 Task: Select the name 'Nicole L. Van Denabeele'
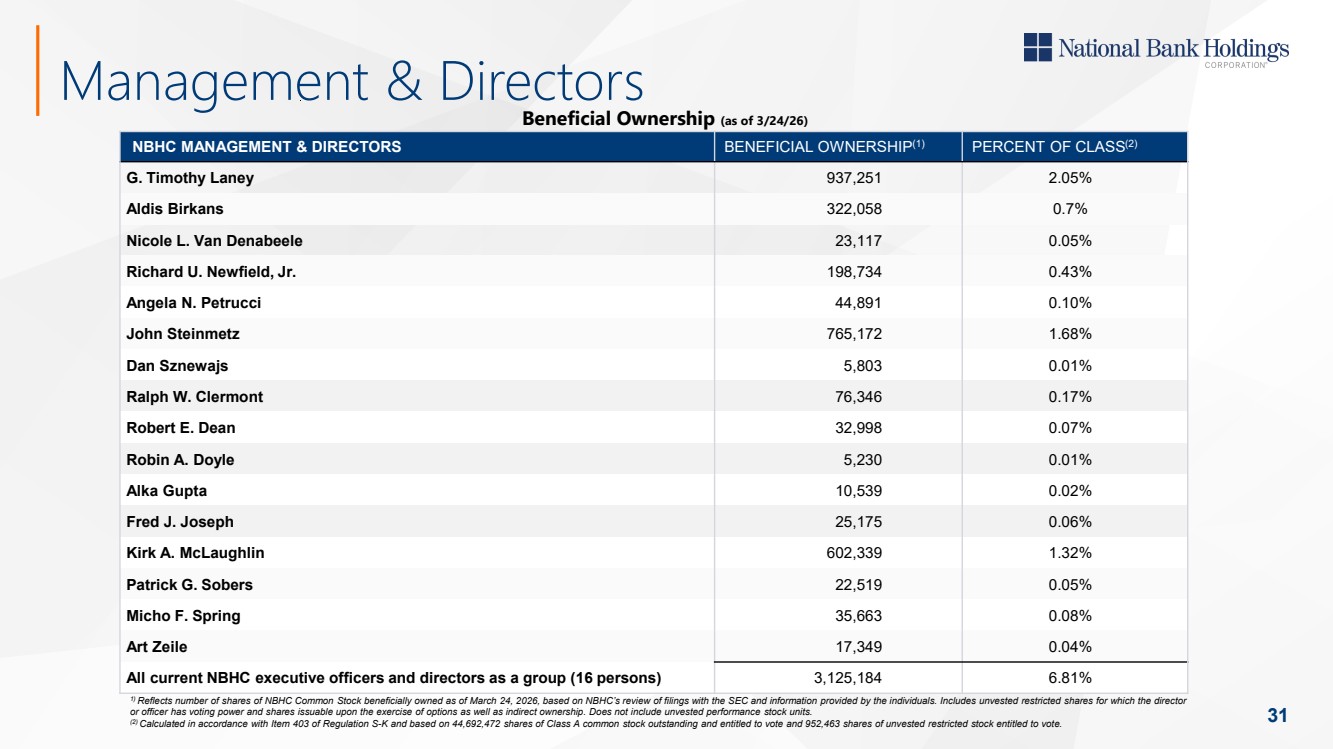tap(215, 241)
